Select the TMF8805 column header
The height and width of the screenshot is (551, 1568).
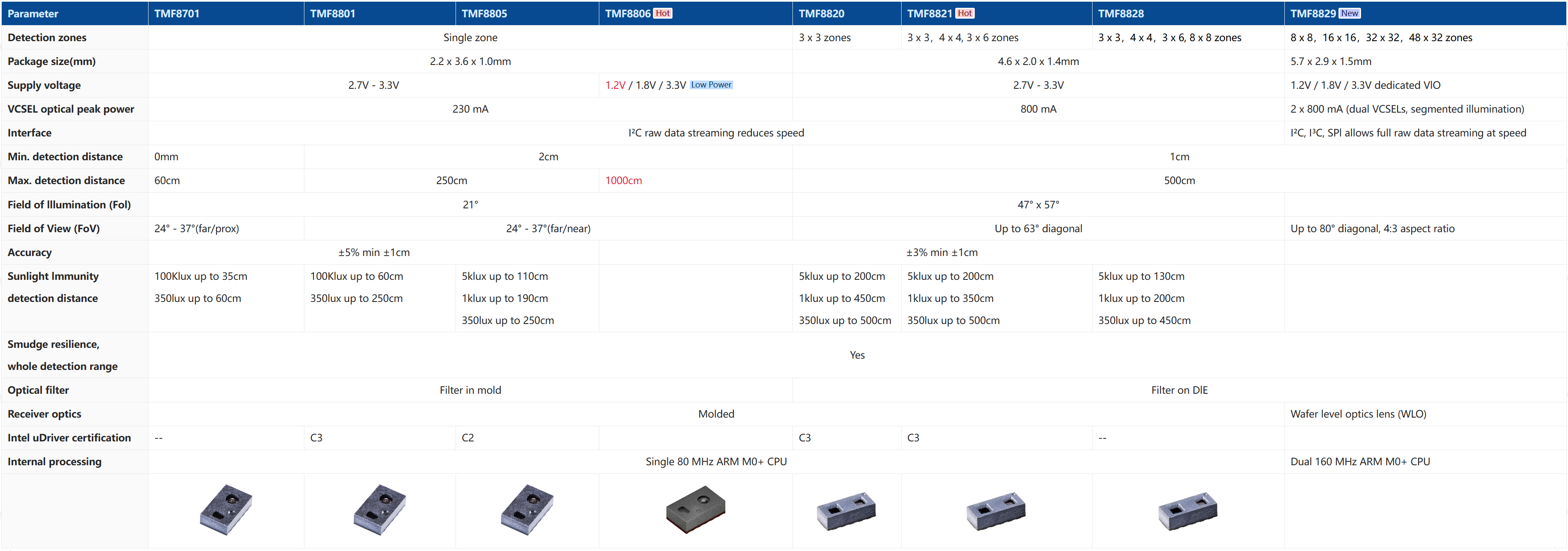tap(527, 13)
